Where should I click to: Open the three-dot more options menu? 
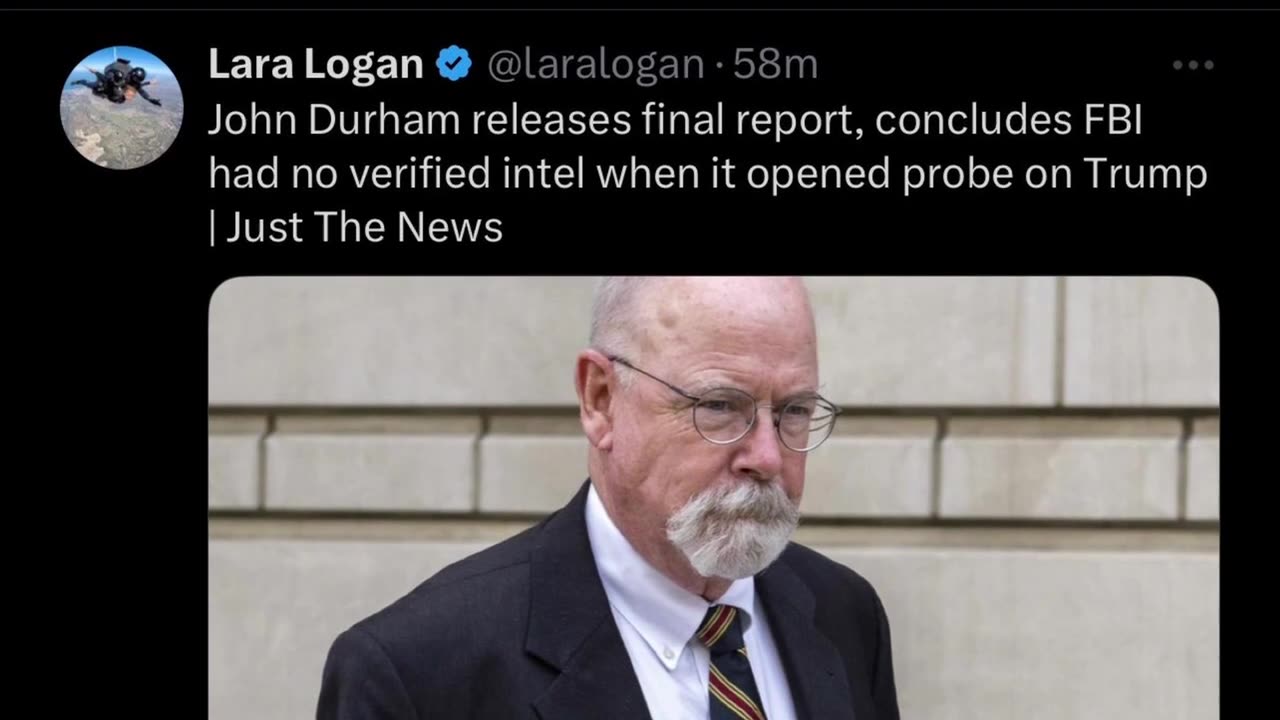click(x=1193, y=65)
